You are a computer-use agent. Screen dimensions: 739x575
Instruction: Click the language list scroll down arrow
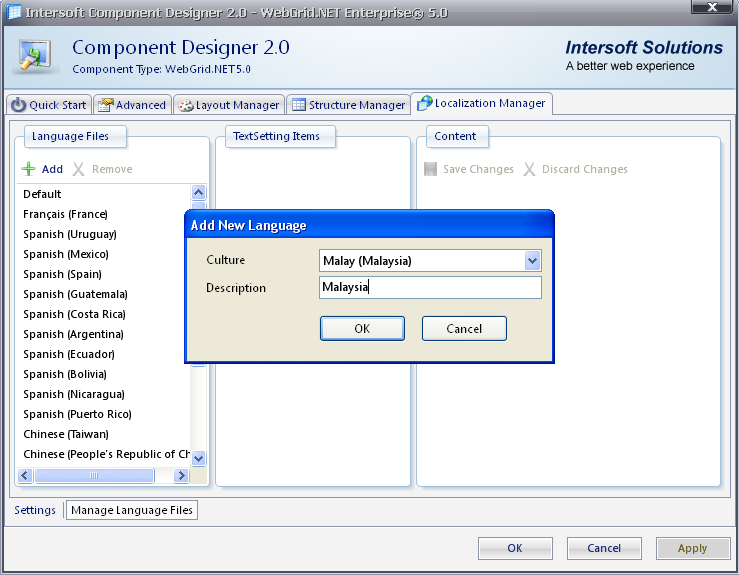(x=198, y=458)
